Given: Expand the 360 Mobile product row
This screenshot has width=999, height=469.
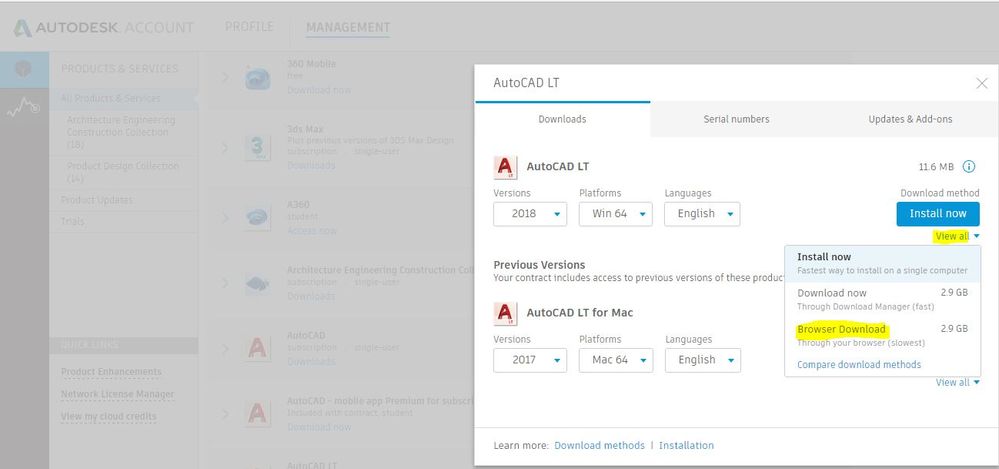Looking at the screenshot, I should [x=224, y=78].
